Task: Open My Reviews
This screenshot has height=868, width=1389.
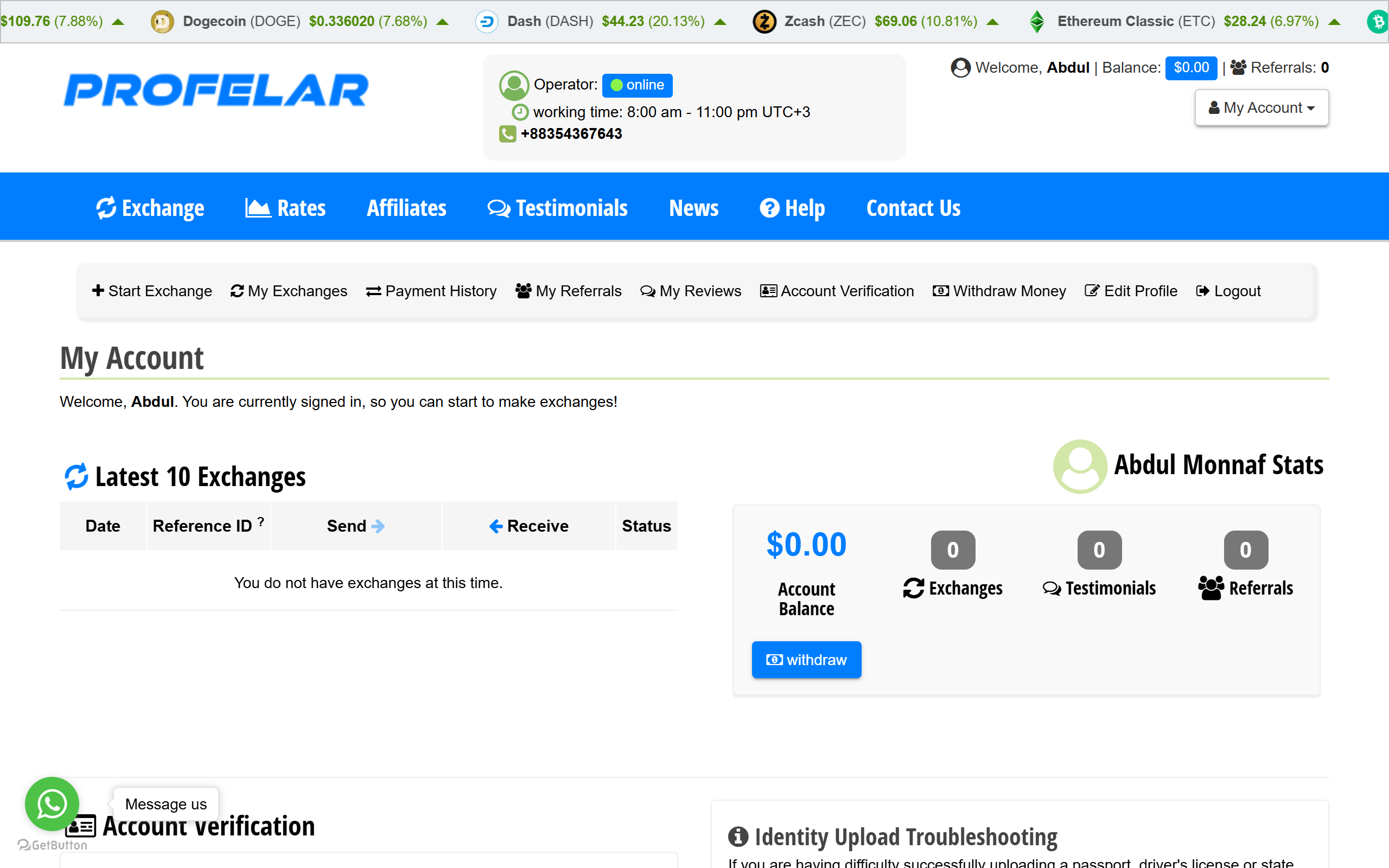Action: click(x=691, y=291)
